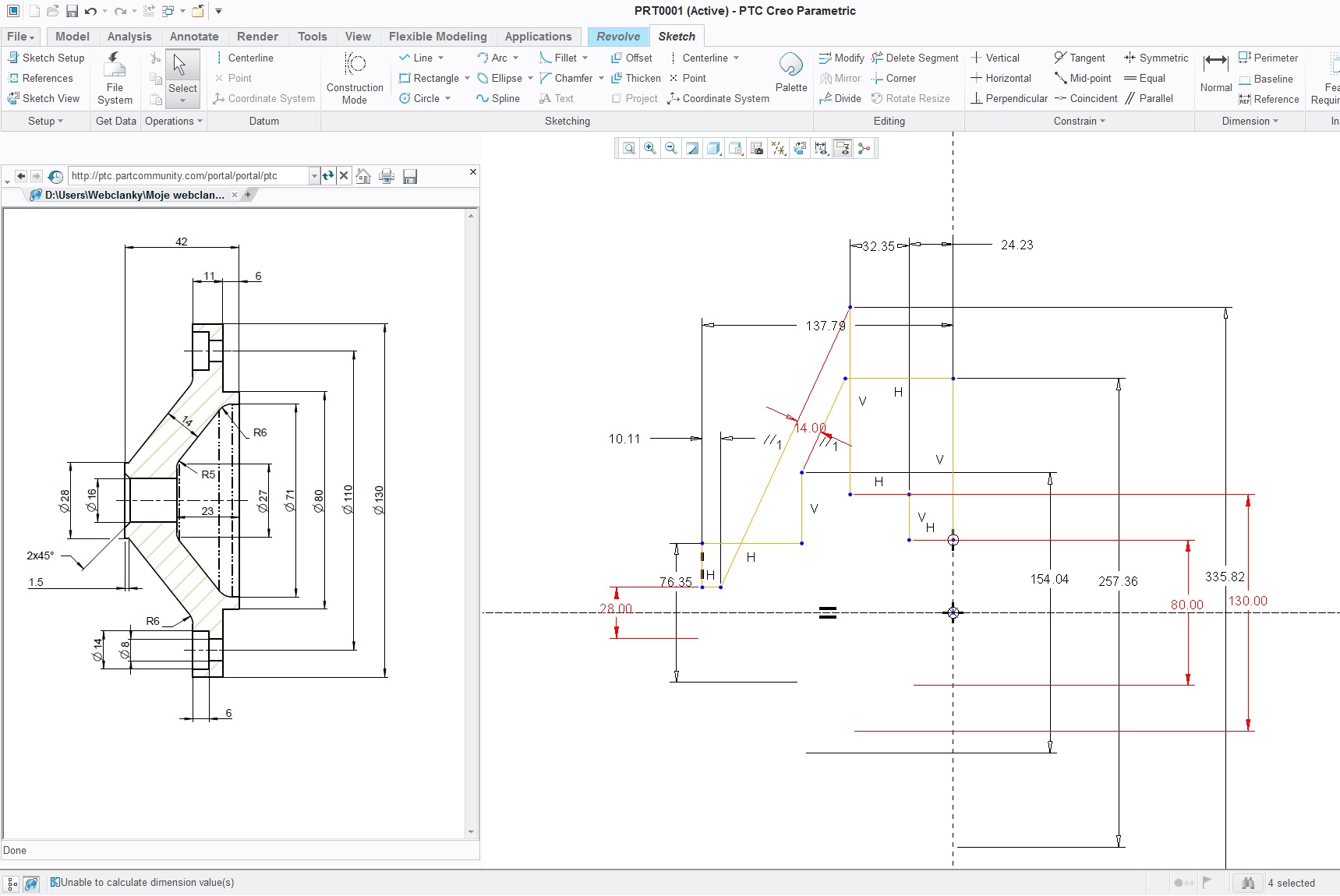Click the File System button
The height and width of the screenshot is (896, 1340).
point(115,78)
